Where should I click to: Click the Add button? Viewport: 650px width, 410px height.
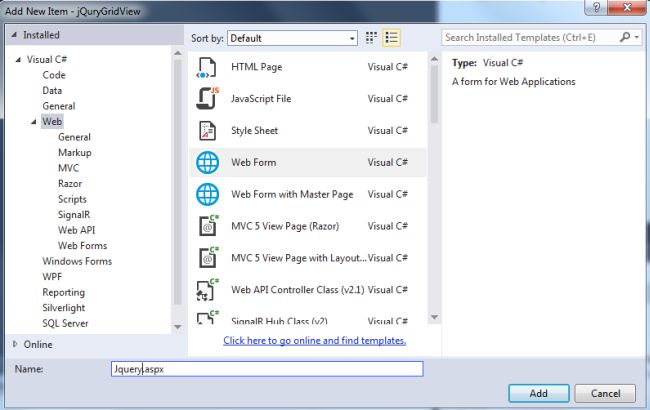[x=538, y=393]
